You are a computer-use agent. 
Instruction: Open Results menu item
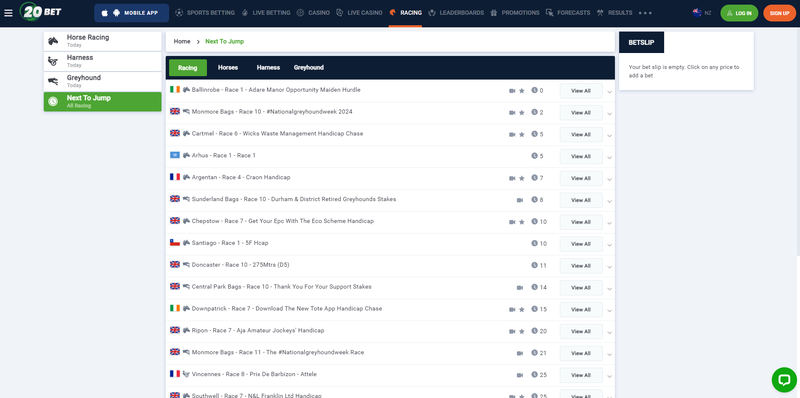pyautogui.click(x=614, y=13)
